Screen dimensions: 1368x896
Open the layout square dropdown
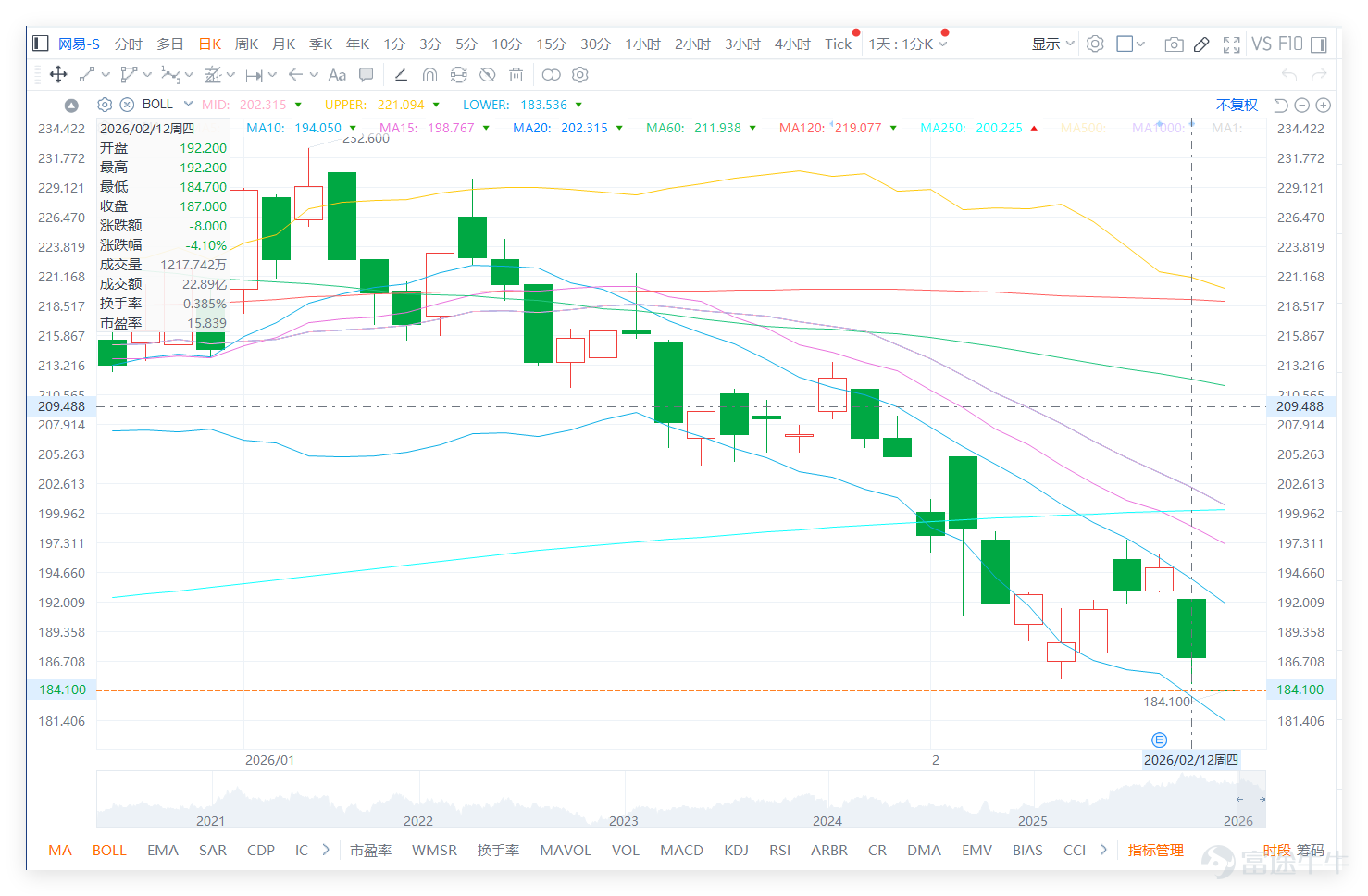1131,44
